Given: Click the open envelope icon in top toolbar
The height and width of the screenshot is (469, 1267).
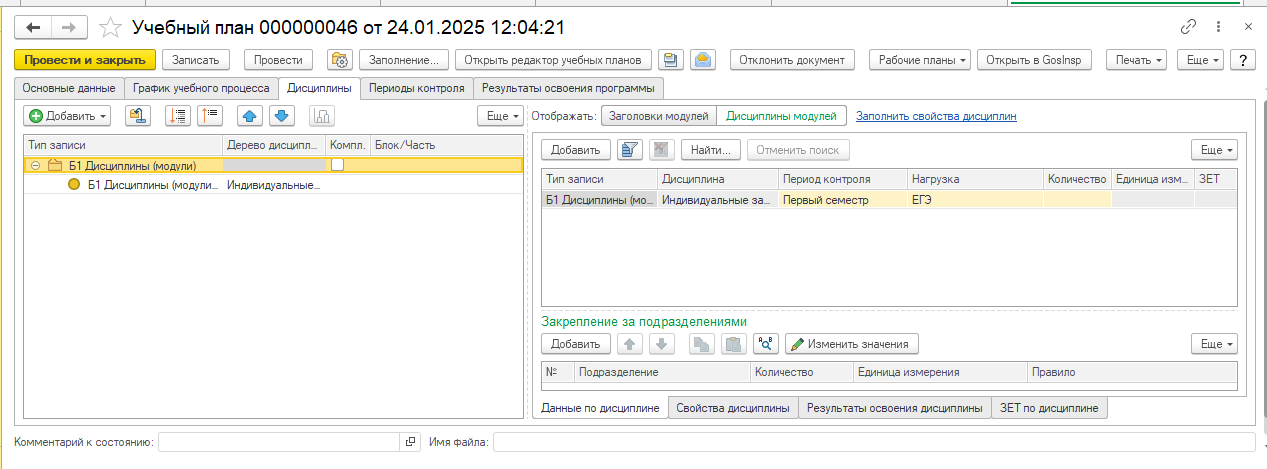Looking at the screenshot, I should [704, 60].
